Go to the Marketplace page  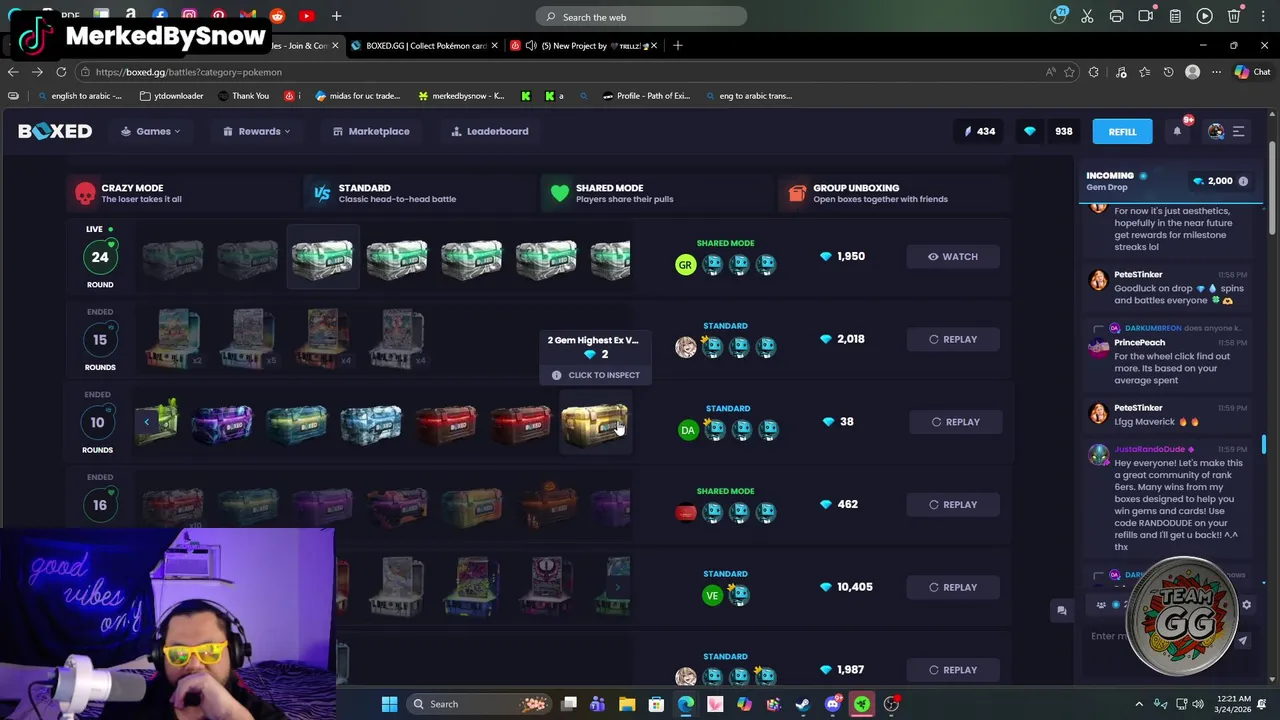click(371, 131)
